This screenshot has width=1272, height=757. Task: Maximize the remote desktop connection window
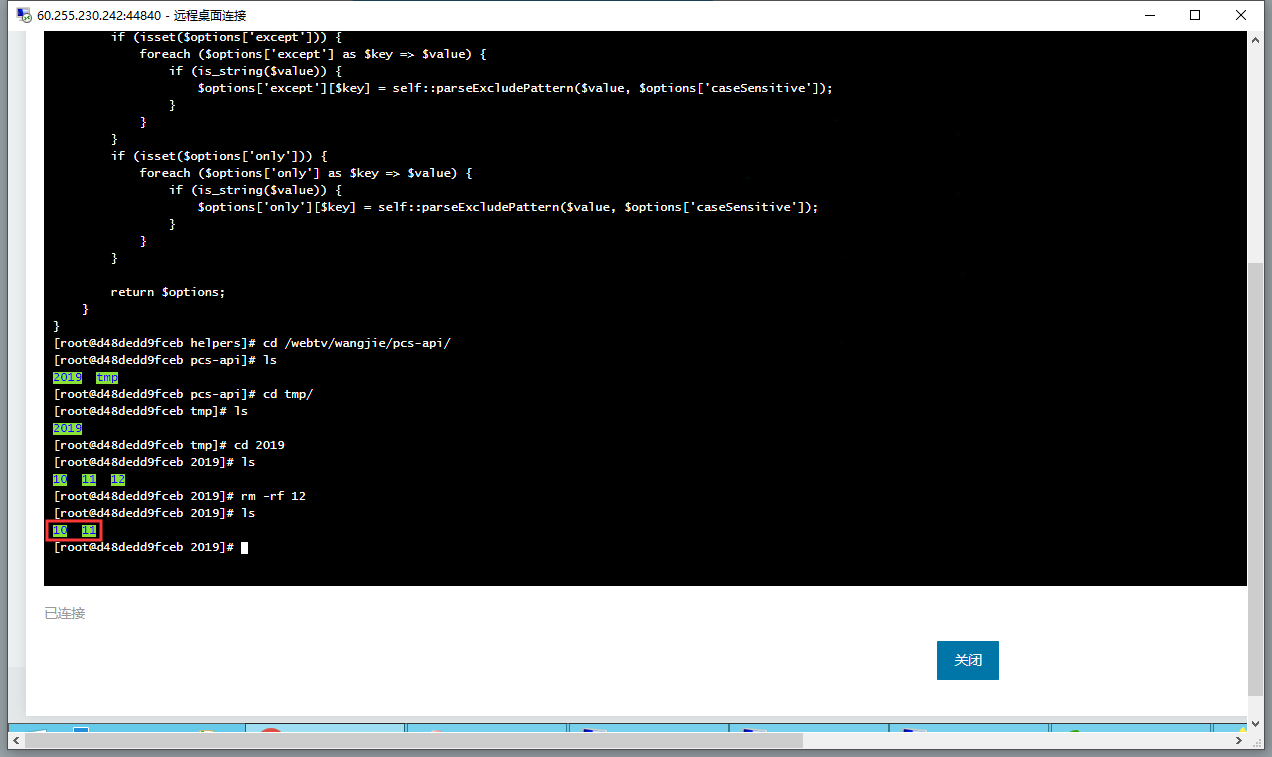[1195, 15]
